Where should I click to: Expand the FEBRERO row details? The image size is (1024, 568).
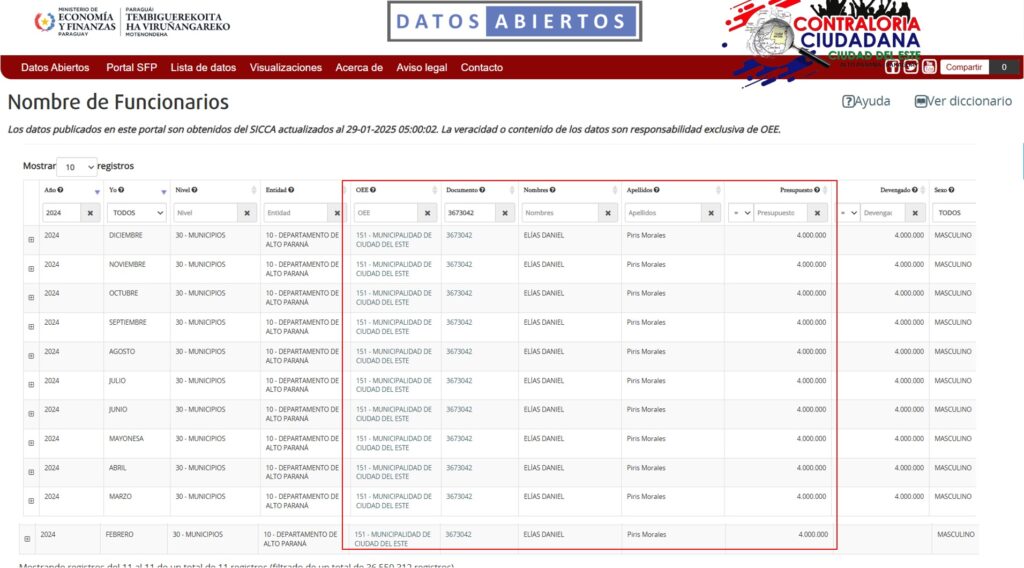click(x=27, y=539)
